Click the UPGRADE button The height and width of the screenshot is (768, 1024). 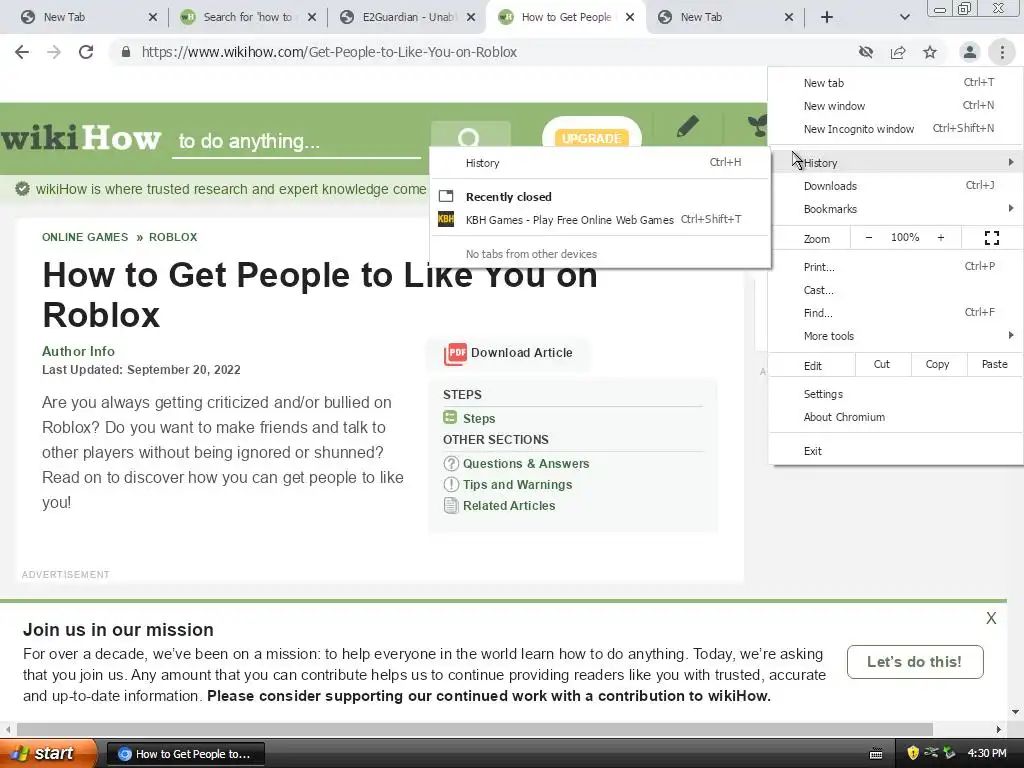(591, 138)
